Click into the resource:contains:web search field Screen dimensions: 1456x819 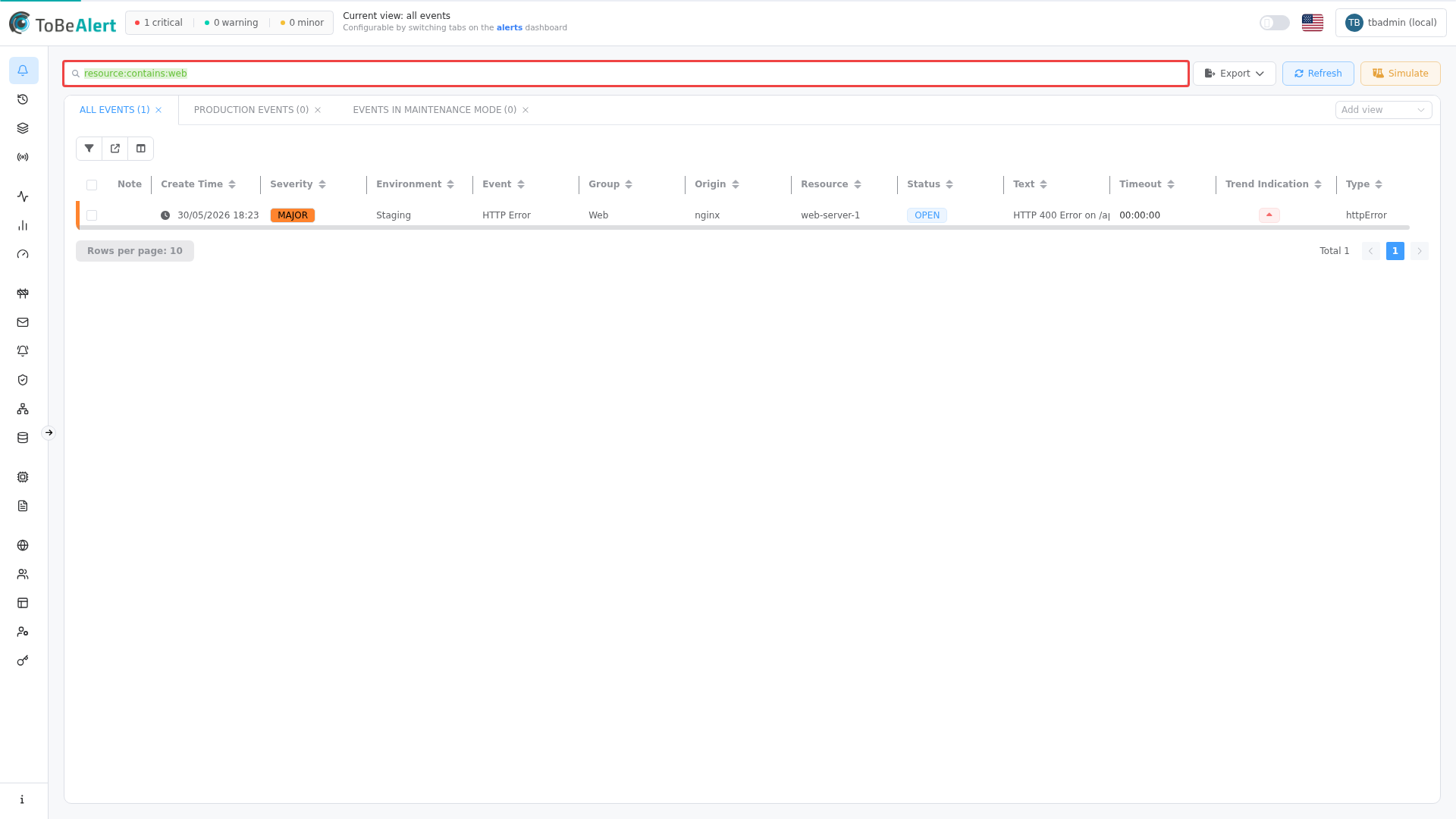[x=626, y=74]
